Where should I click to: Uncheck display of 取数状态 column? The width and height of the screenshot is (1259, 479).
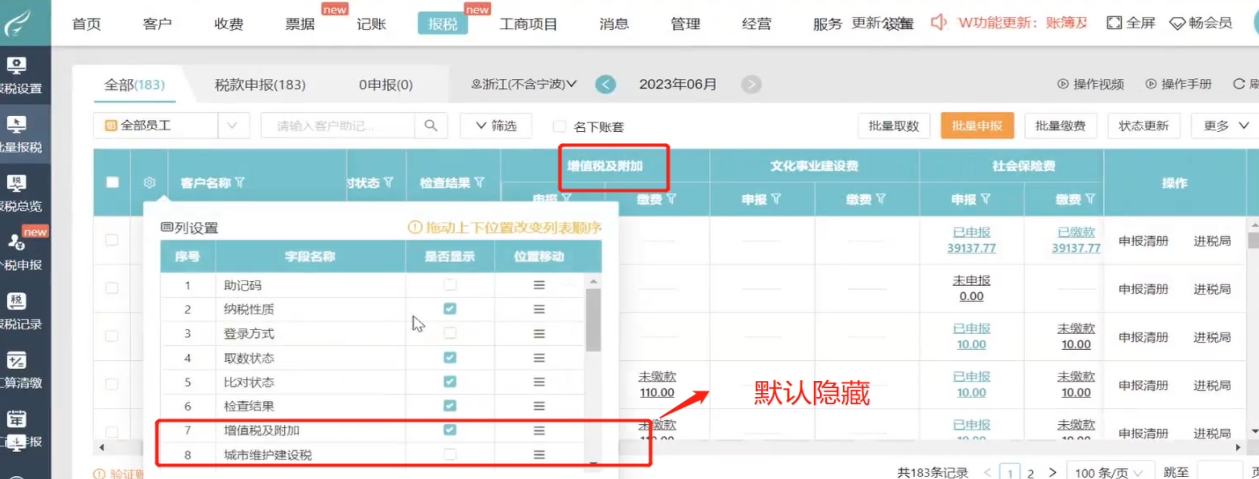(x=450, y=357)
